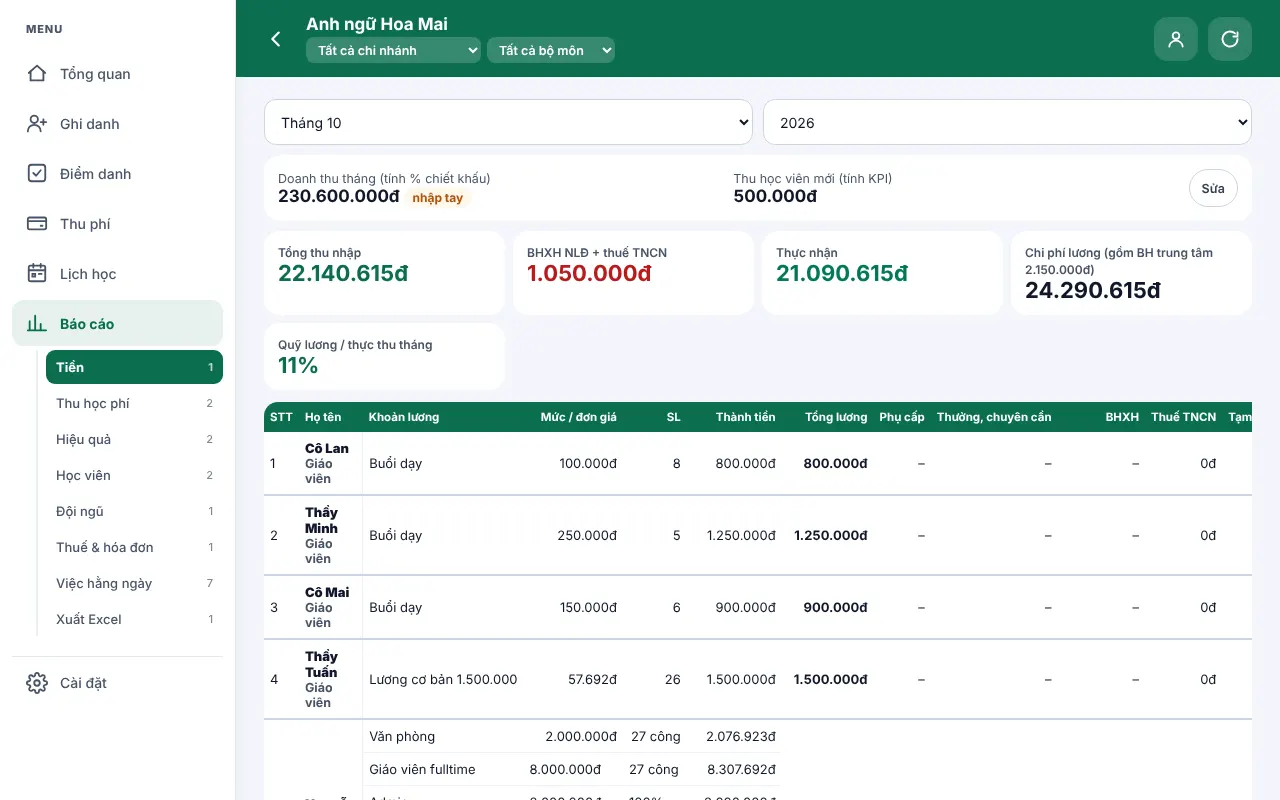Click the Họ tên column header
This screenshot has width=1280, height=800.
point(323,417)
